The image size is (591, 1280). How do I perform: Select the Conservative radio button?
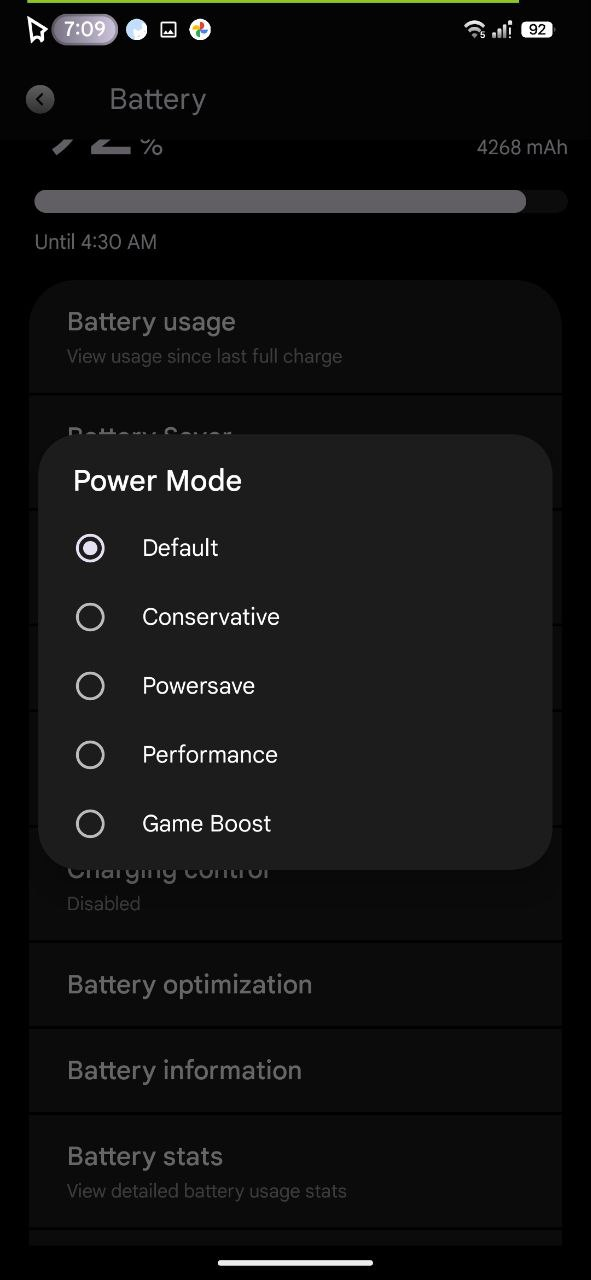pyautogui.click(x=90, y=617)
